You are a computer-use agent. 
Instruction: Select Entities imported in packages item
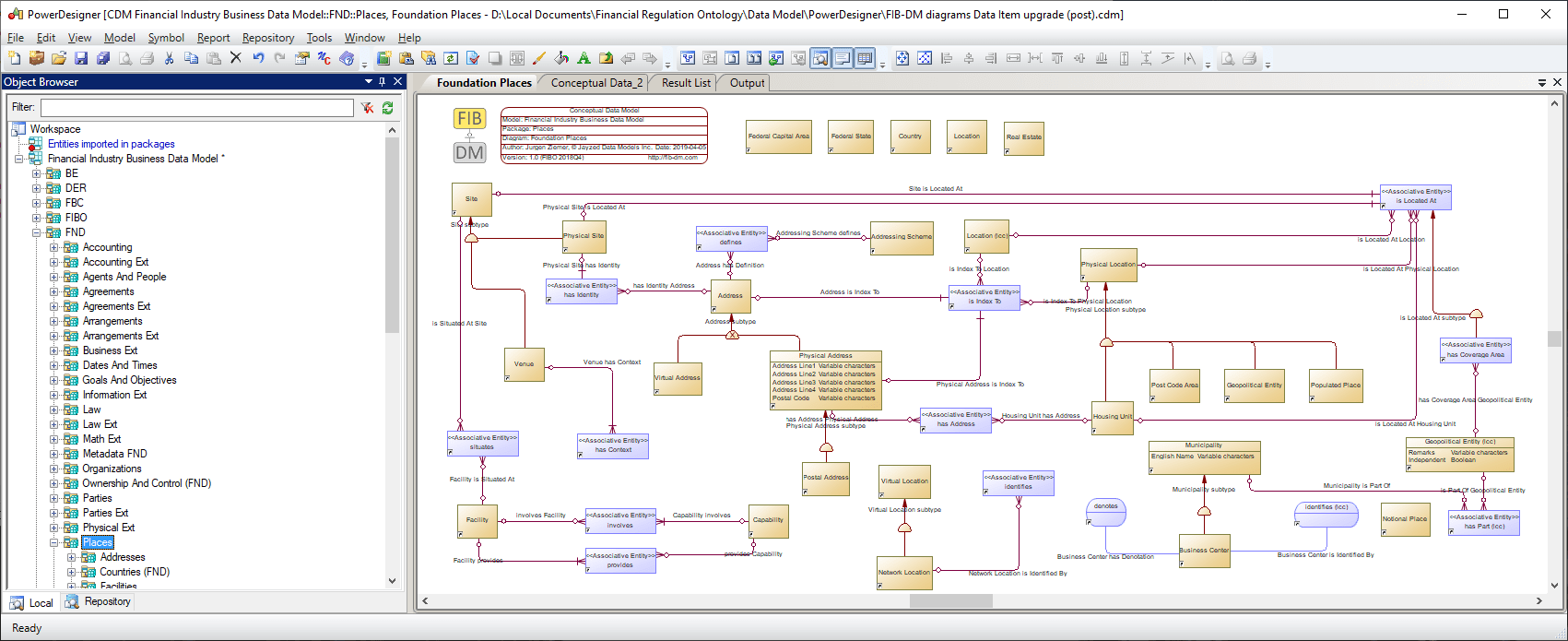[x=111, y=144]
